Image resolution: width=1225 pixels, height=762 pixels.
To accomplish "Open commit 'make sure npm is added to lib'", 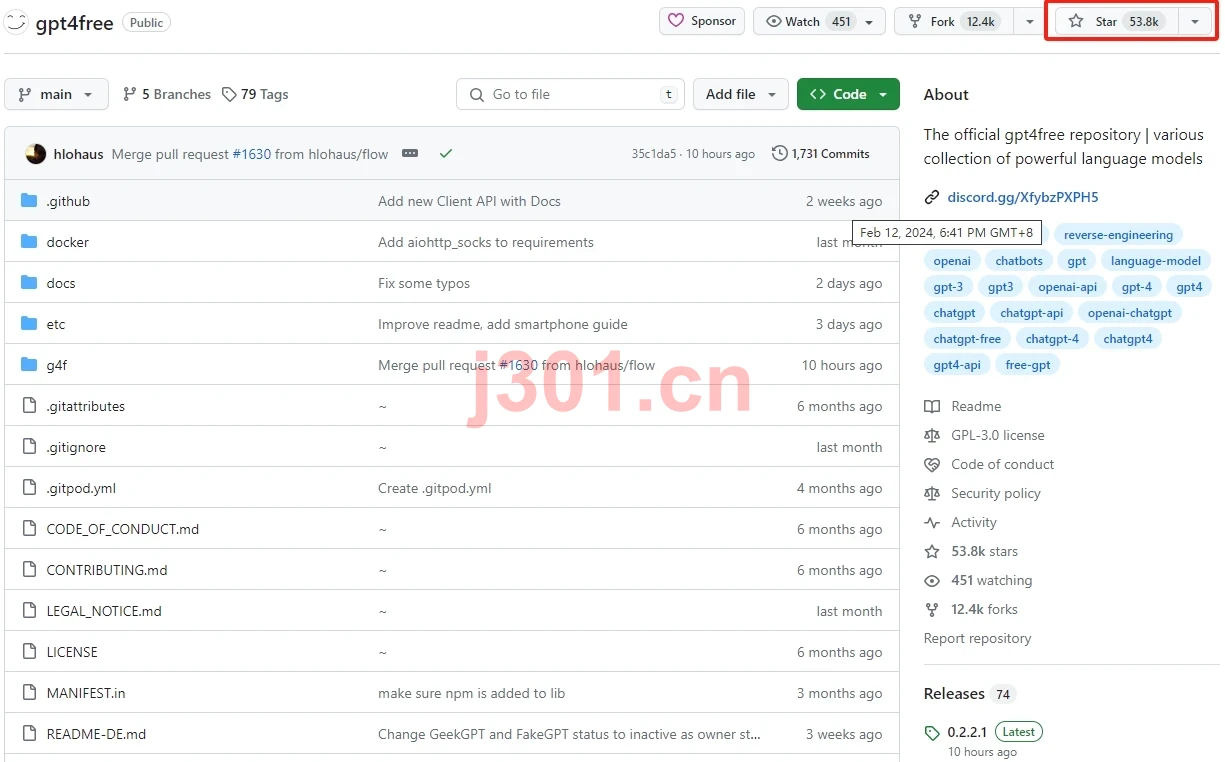I will (471, 693).
